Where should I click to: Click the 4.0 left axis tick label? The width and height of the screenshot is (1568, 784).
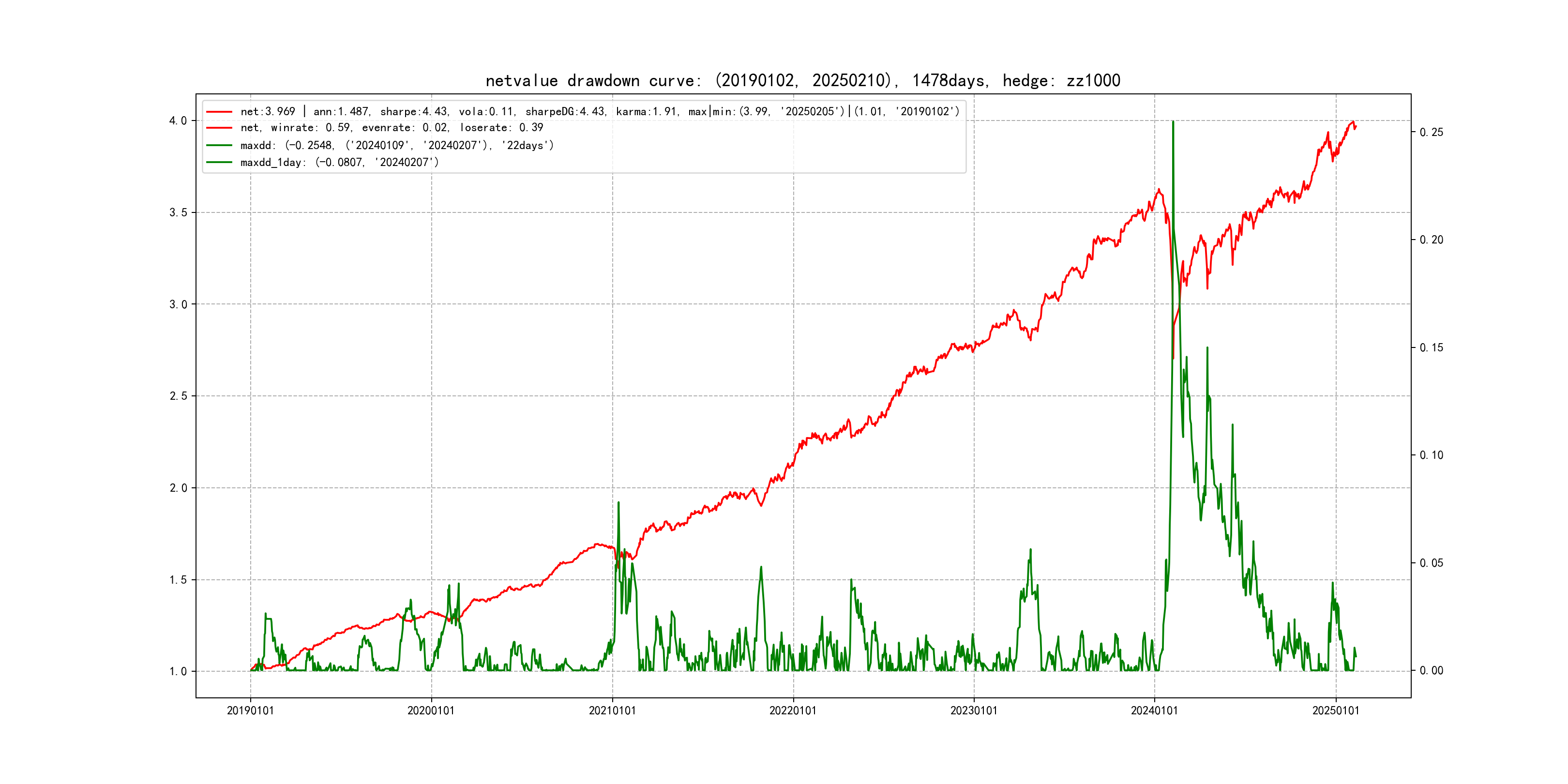[x=178, y=121]
